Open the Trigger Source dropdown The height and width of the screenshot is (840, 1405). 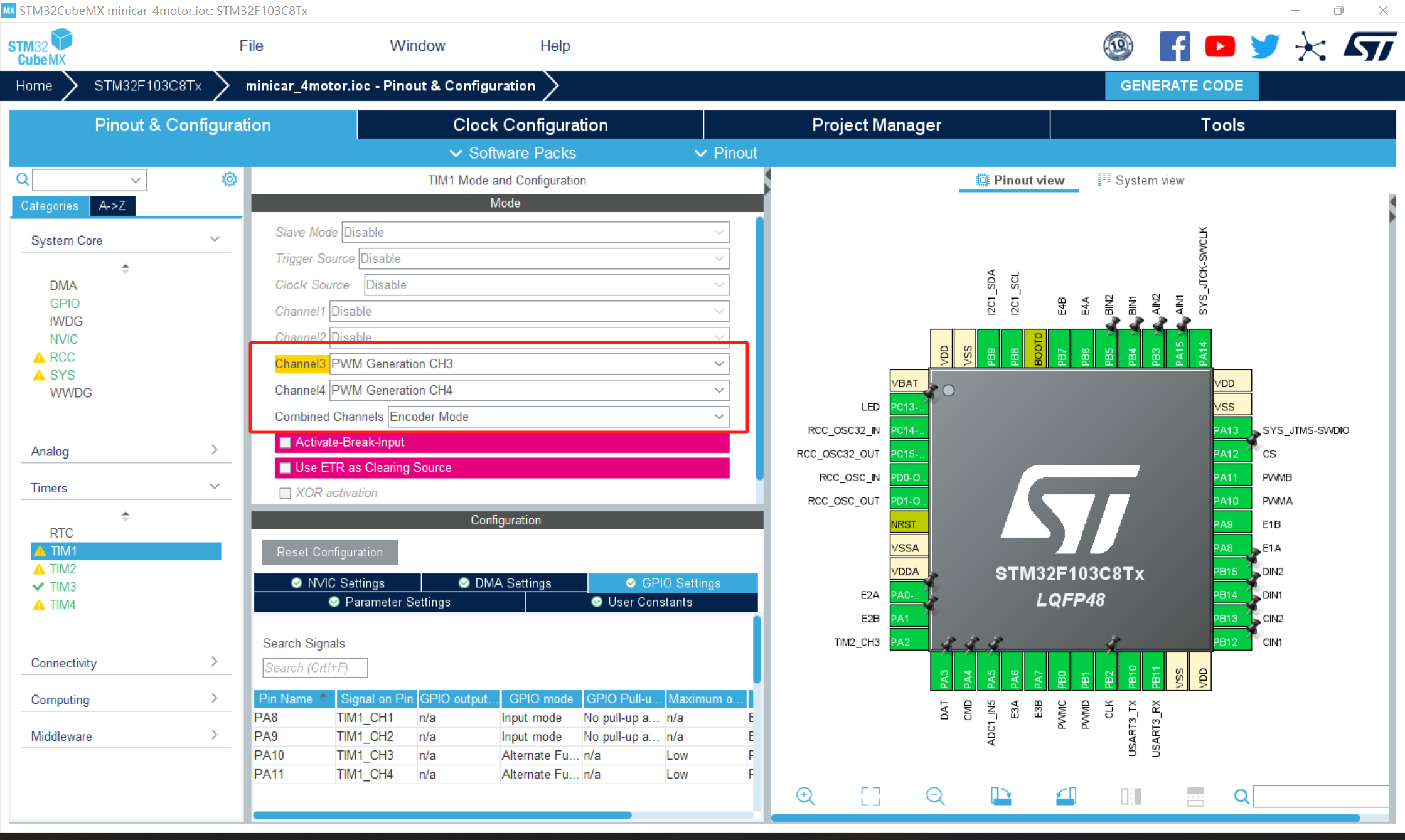click(543, 258)
